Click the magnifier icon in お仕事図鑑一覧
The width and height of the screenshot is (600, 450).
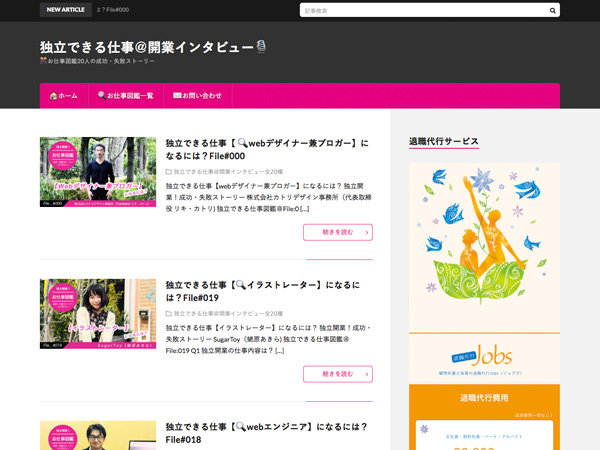click(102, 95)
